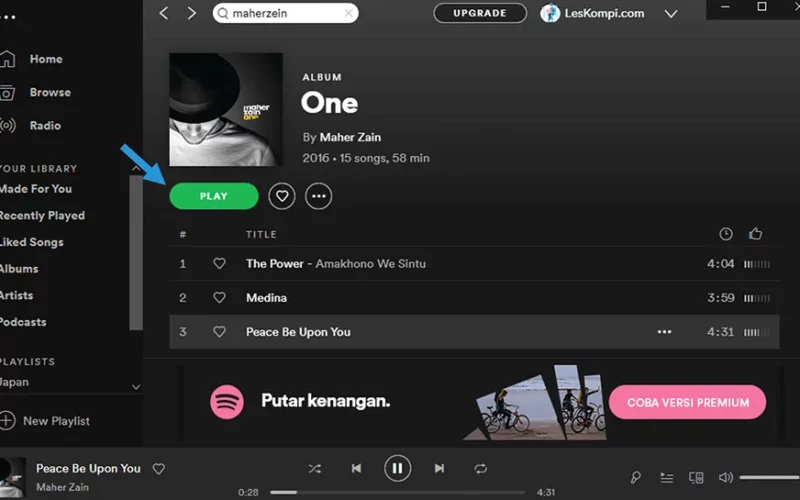Save album One with heart icon

pos(282,196)
